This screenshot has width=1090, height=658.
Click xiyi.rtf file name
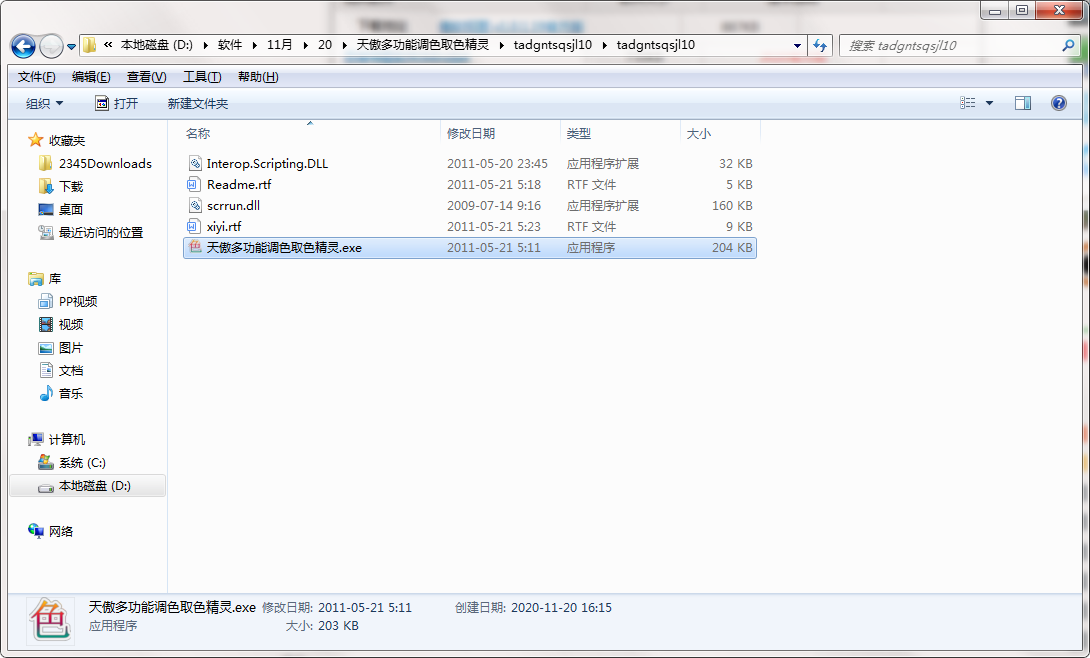pos(224,227)
